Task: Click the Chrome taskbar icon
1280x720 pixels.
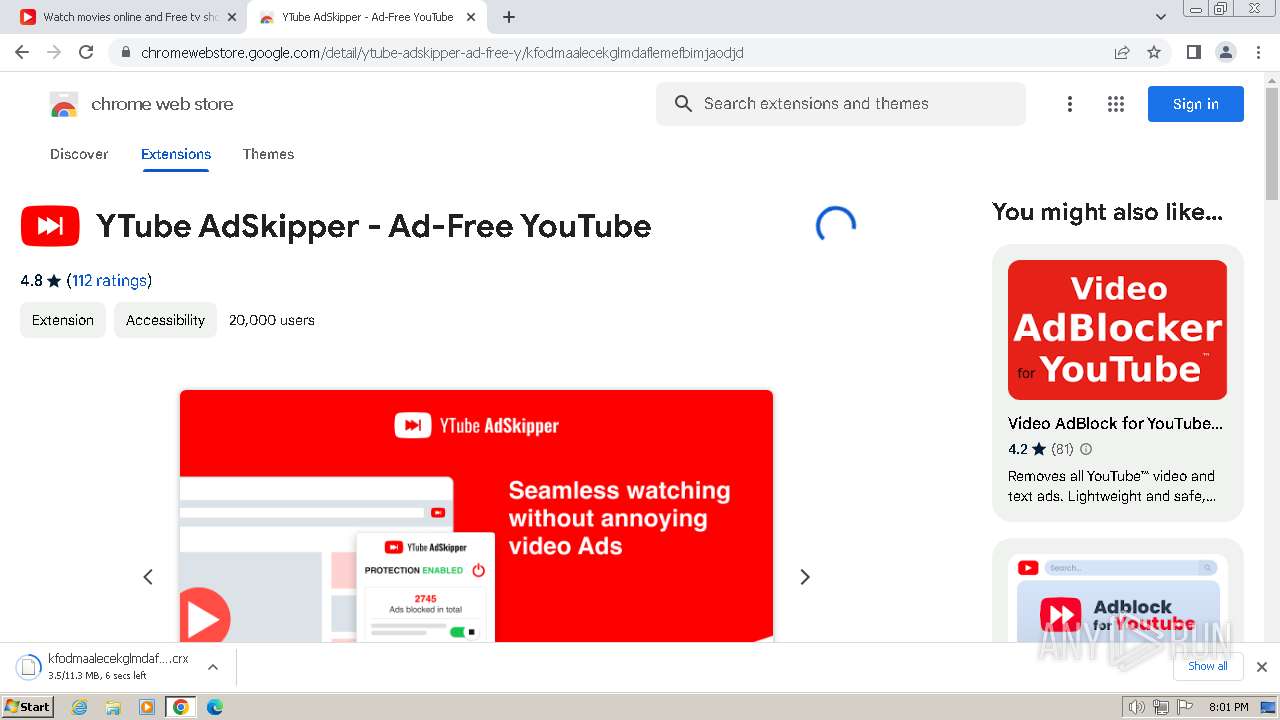Action: pos(180,707)
